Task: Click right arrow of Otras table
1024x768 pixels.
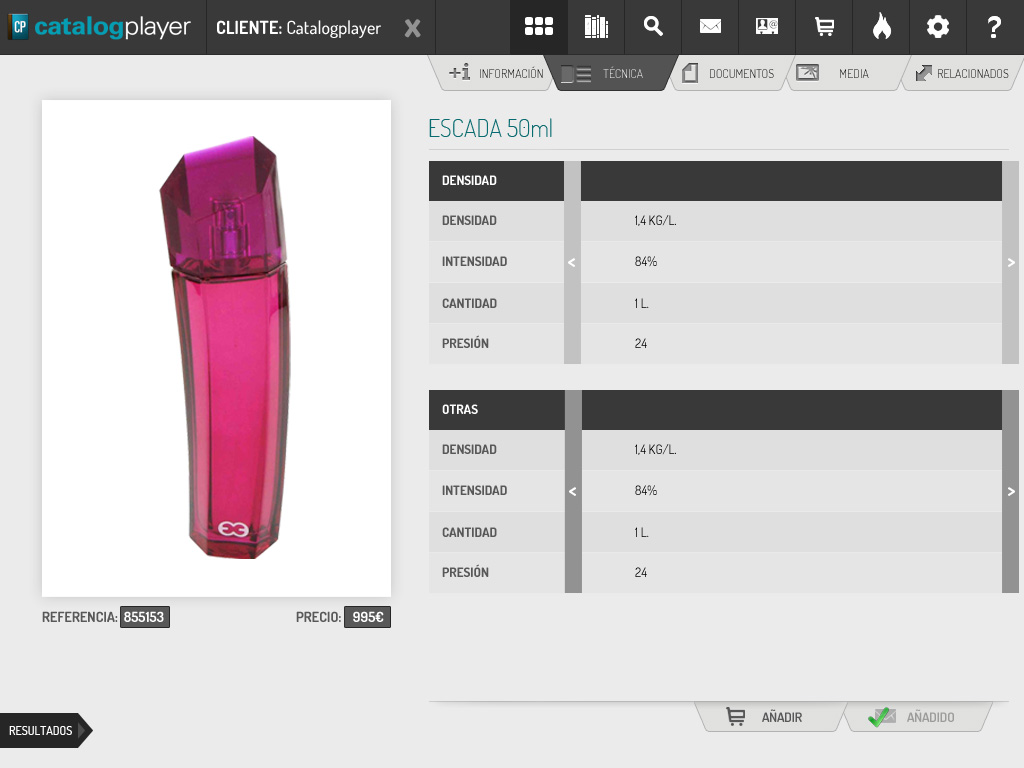Action: (1010, 491)
